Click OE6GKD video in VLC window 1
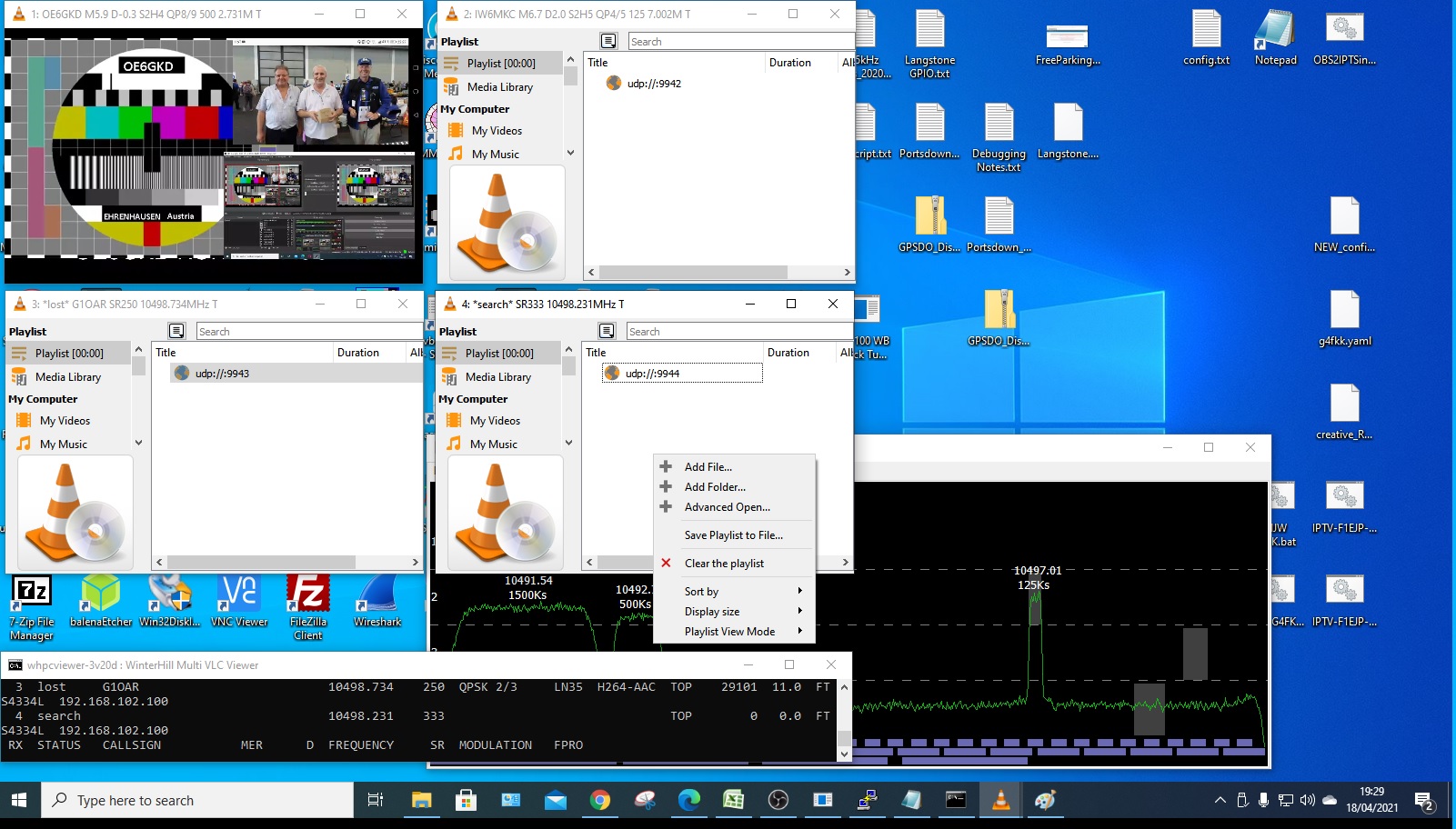This screenshot has width=1456, height=829. click(x=214, y=156)
